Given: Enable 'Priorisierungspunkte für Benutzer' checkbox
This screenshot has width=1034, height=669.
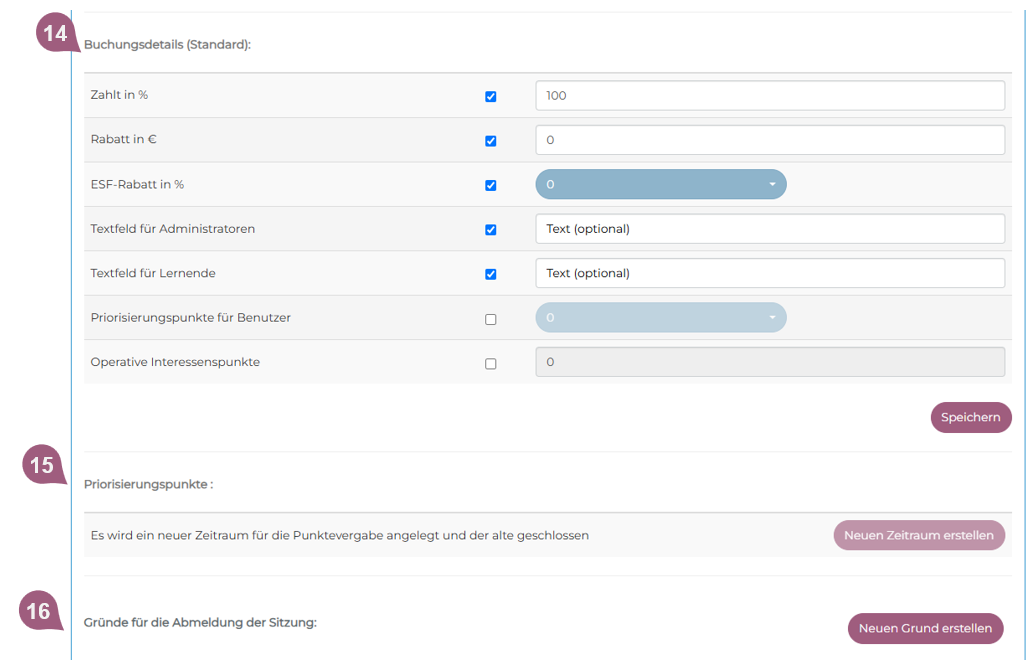Looking at the screenshot, I should tap(490, 319).
